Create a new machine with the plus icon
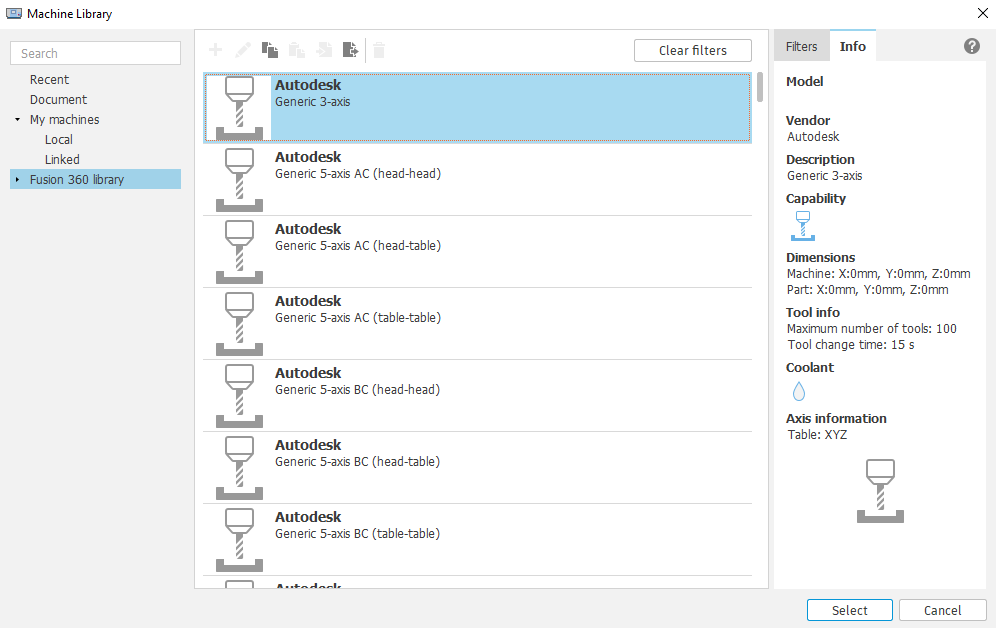996x628 pixels. click(x=216, y=50)
